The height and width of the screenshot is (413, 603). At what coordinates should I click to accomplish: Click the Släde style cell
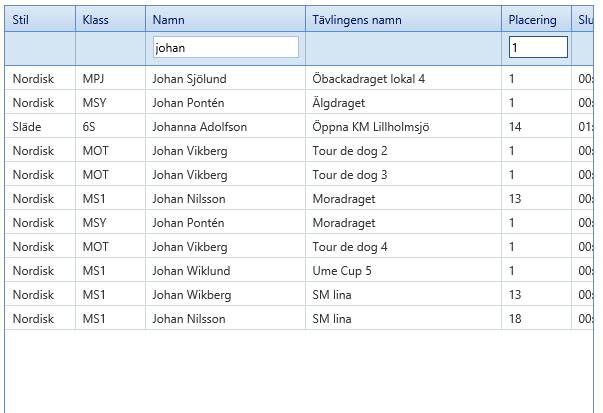tap(27, 127)
